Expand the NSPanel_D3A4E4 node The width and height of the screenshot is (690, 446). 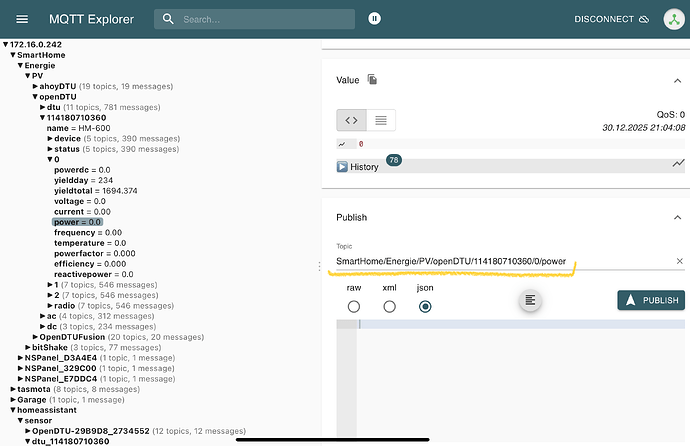point(20,358)
